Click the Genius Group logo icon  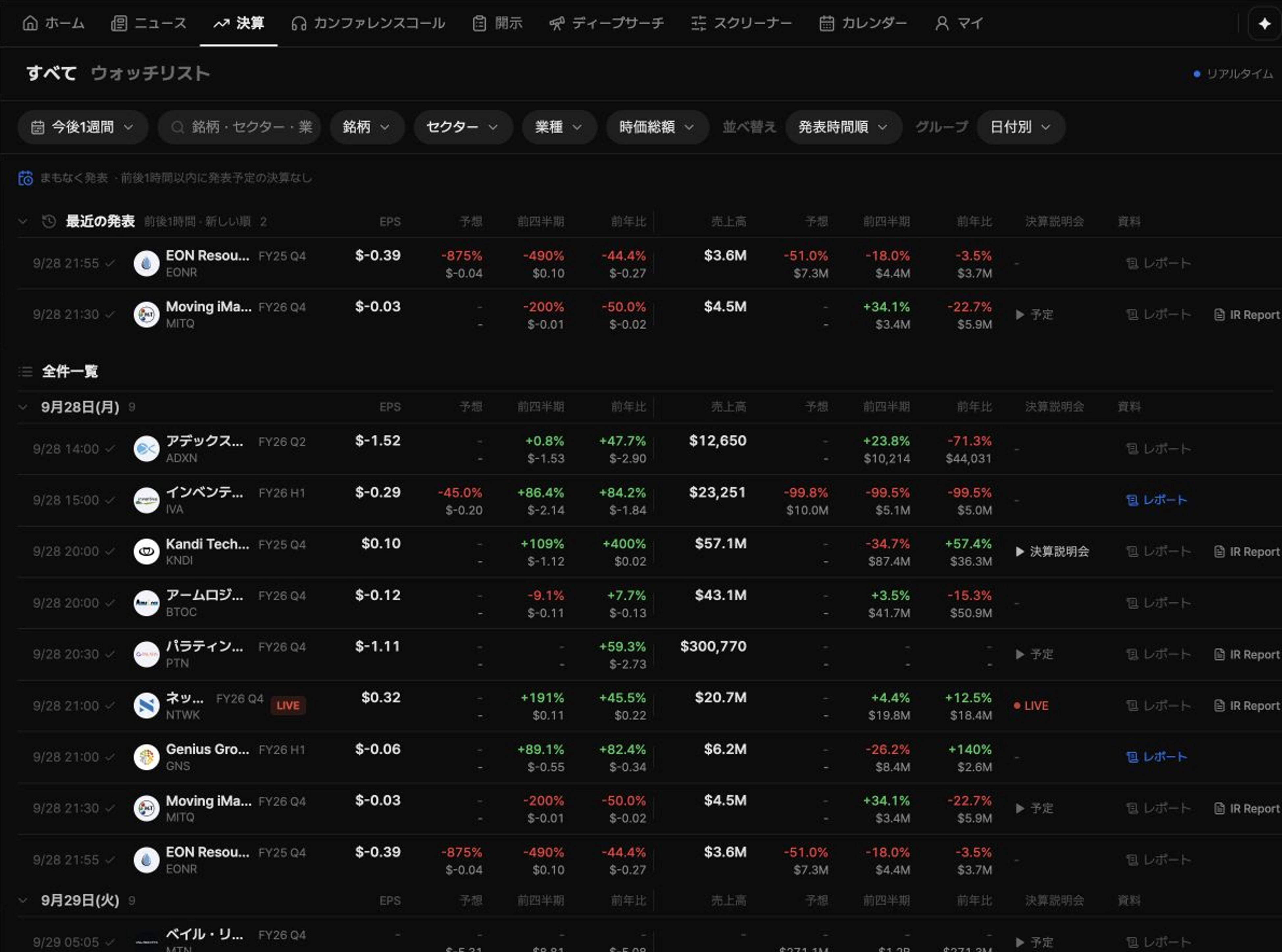click(x=146, y=757)
